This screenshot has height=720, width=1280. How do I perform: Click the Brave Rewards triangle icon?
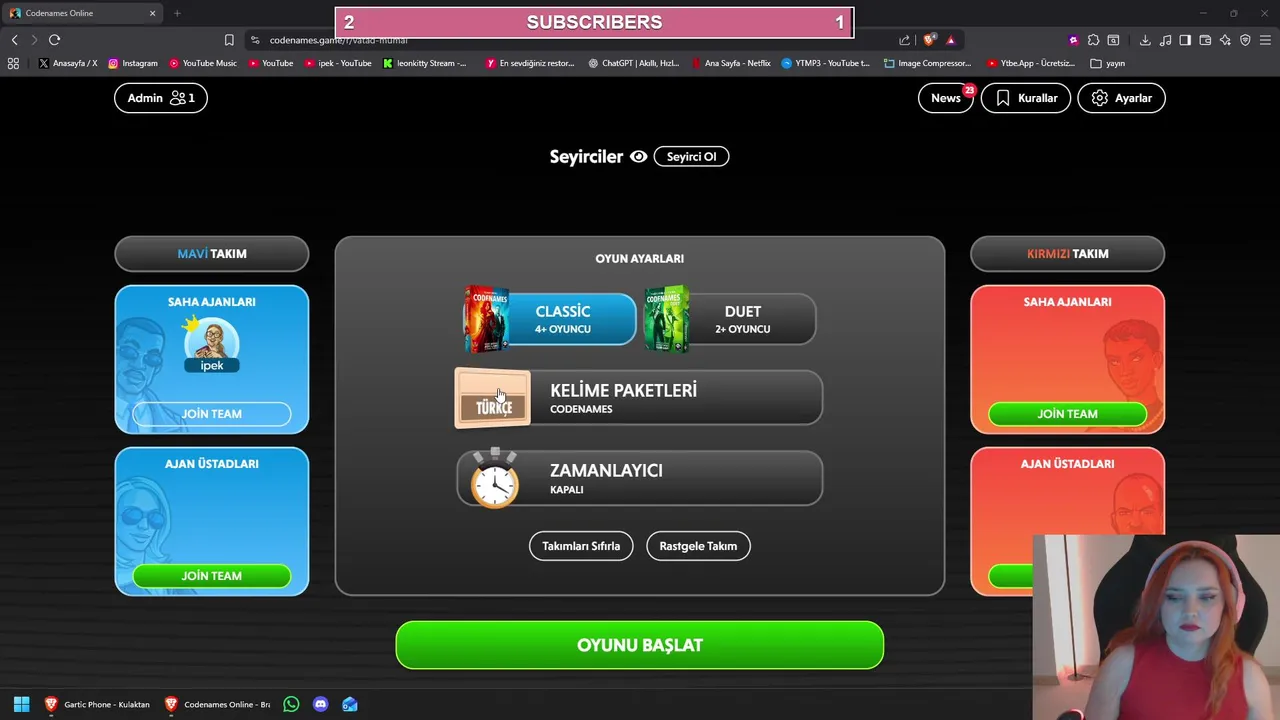pyautogui.click(x=950, y=40)
